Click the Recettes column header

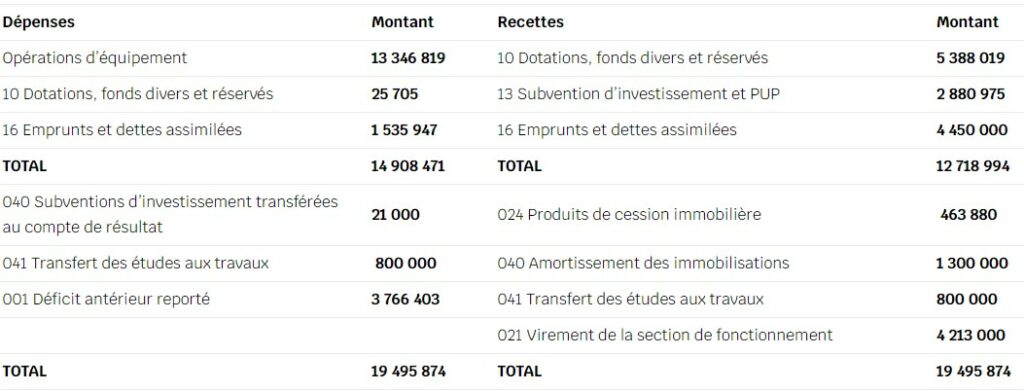(x=530, y=22)
